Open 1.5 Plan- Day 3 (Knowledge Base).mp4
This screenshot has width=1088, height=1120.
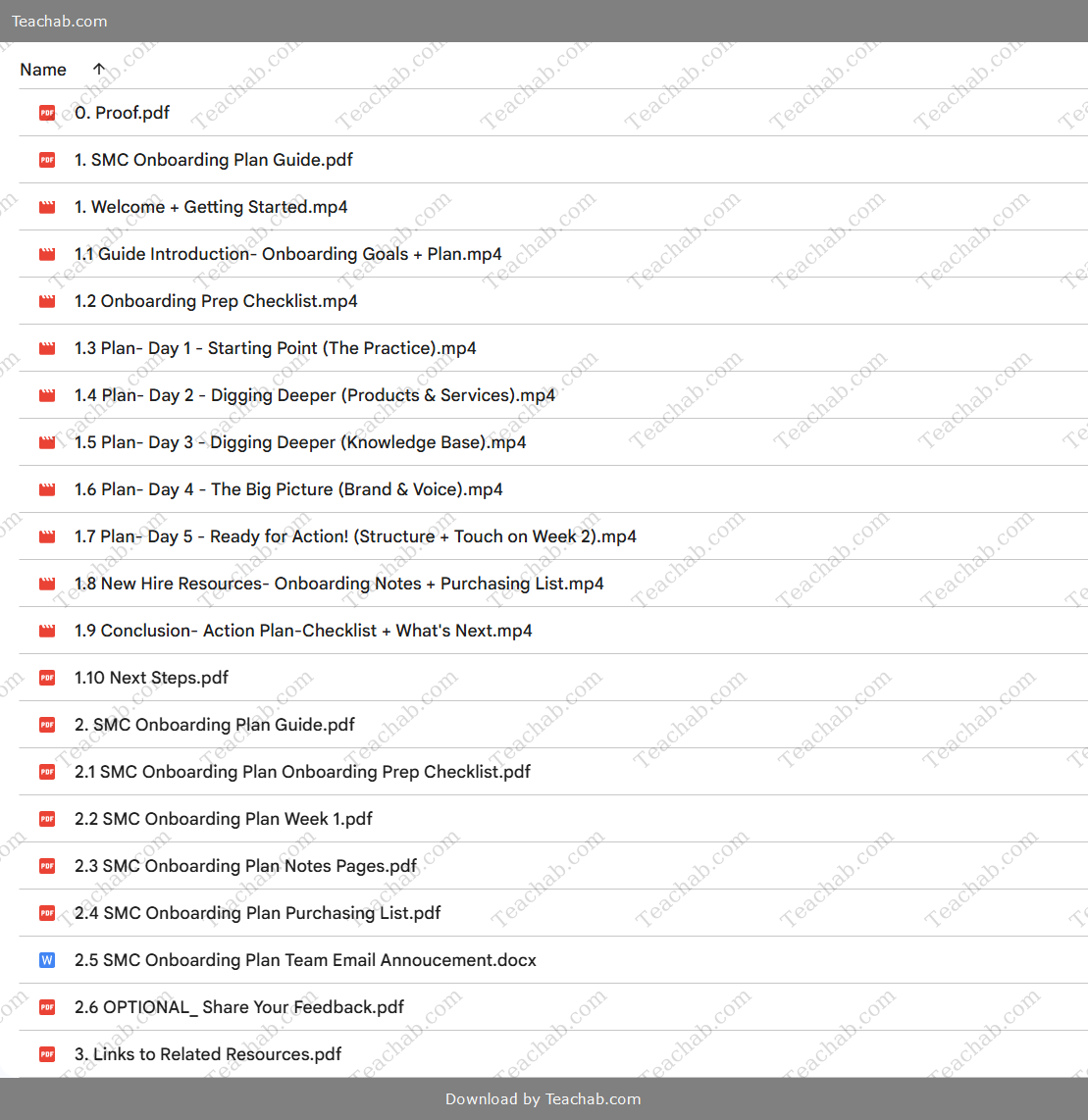click(x=300, y=443)
